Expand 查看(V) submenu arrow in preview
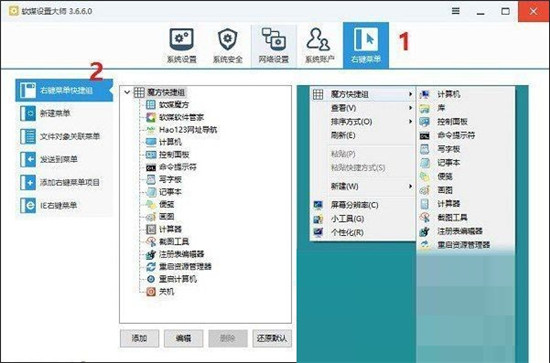Viewport: 550px width, 363px height. (410, 108)
